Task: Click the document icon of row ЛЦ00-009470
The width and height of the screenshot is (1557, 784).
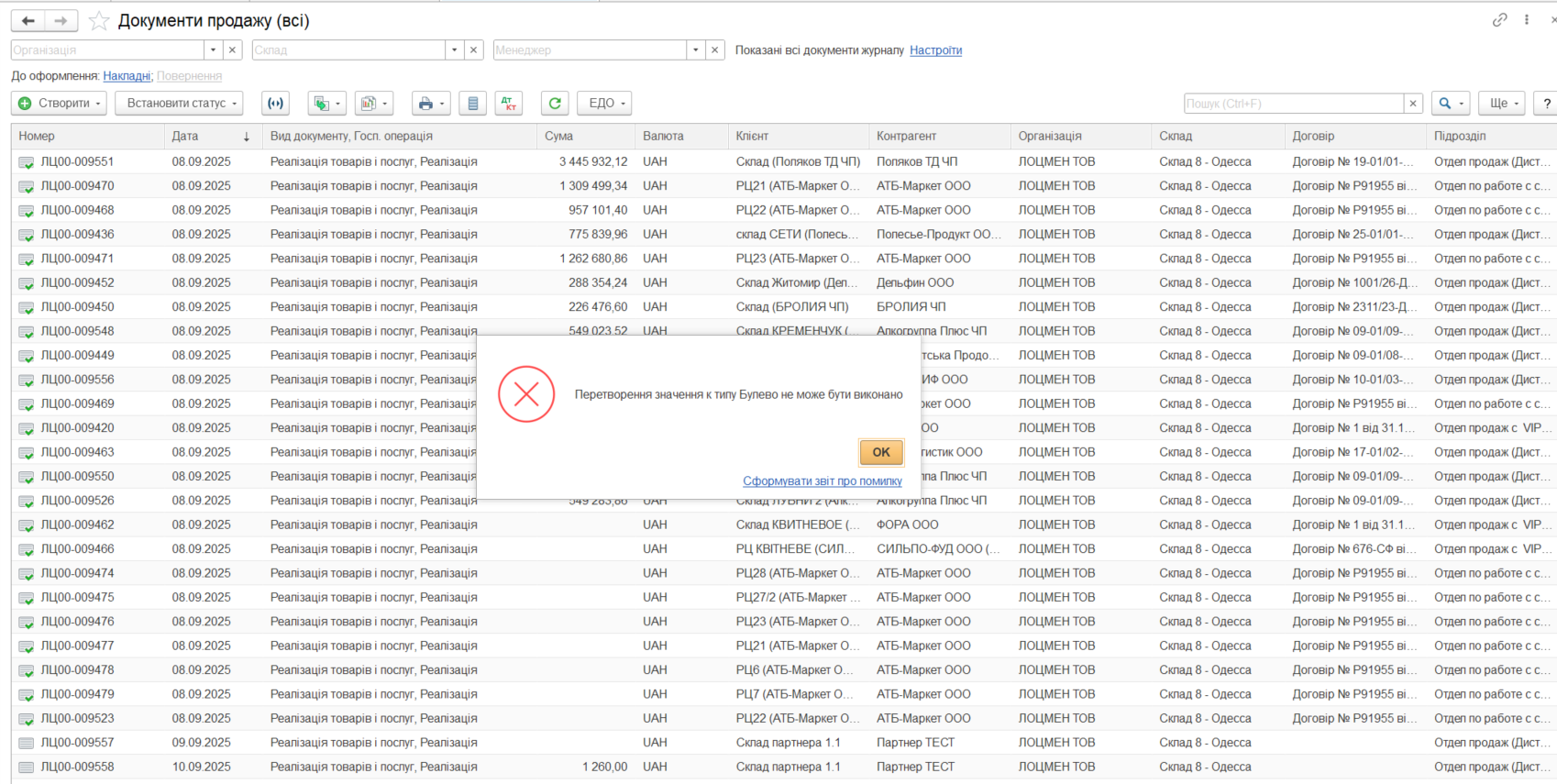Action: 27,186
